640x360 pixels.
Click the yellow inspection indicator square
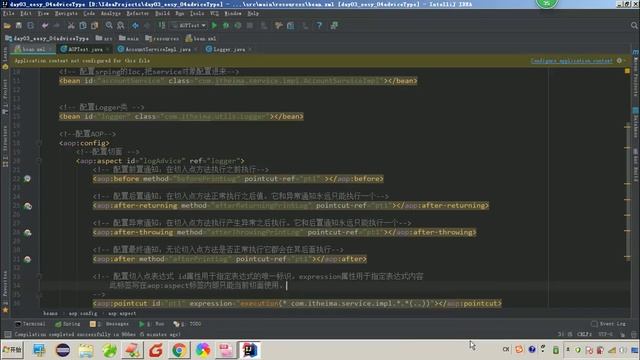(627, 71)
